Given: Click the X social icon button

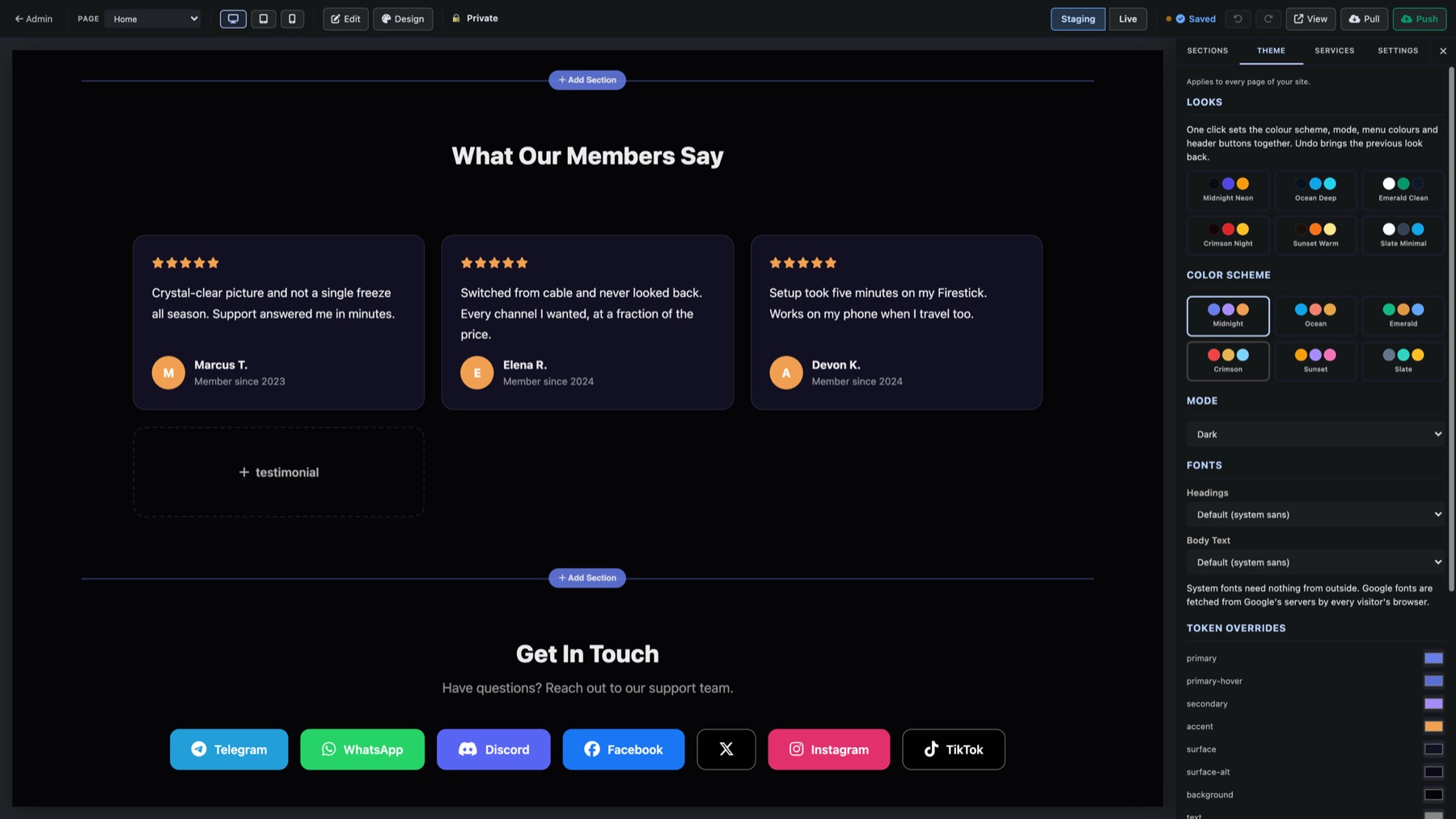Looking at the screenshot, I should [x=726, y=749].
